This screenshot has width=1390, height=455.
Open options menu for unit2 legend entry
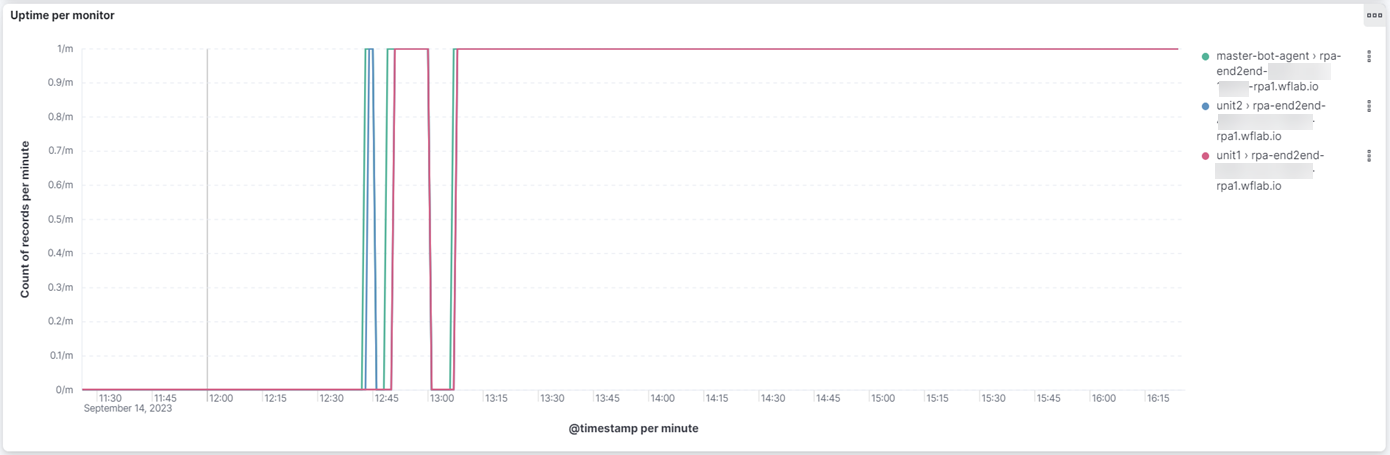click(x=1369, y=106)
